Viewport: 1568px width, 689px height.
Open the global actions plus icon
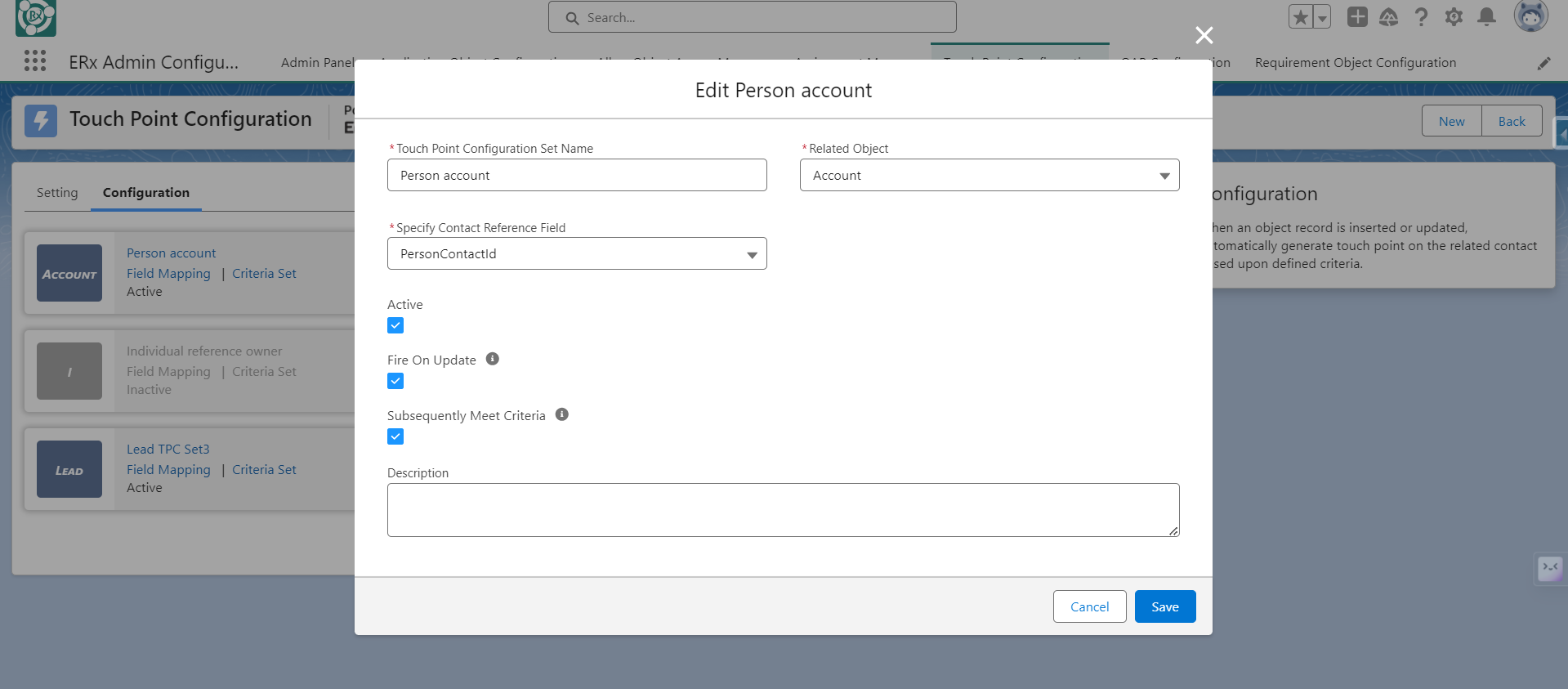pos(1357,17)
